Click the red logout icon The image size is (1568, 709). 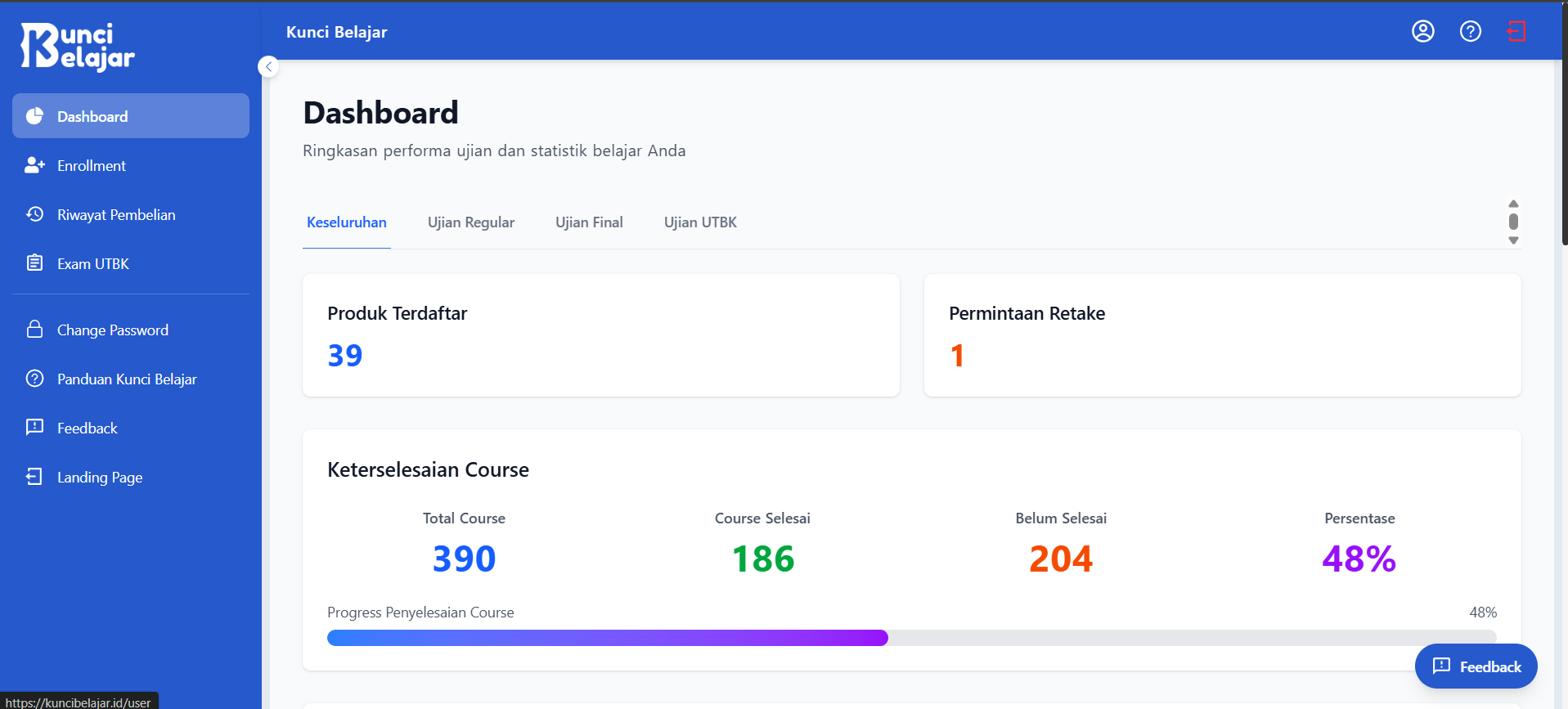(1516, 31)
